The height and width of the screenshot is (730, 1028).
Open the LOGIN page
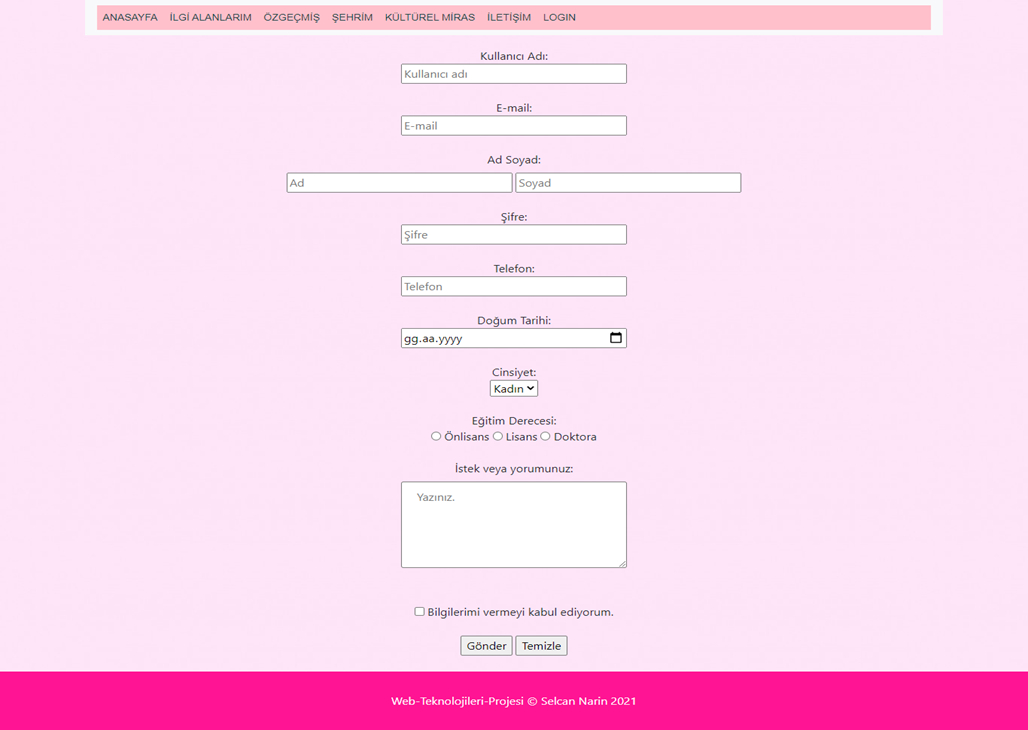pyautogui.click(x=559, y=17)
